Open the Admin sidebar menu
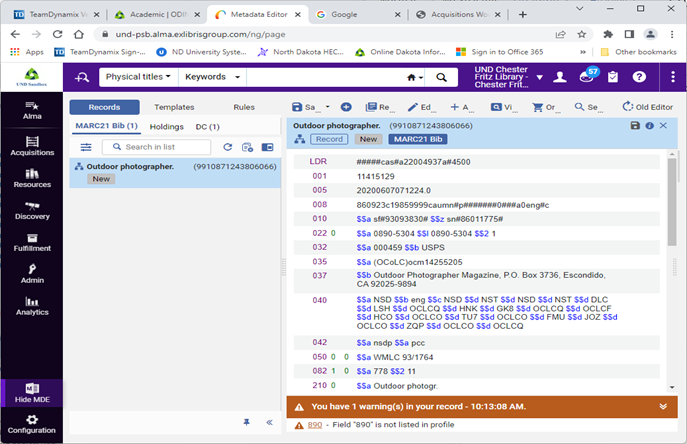687x444 pixels. 32,274
